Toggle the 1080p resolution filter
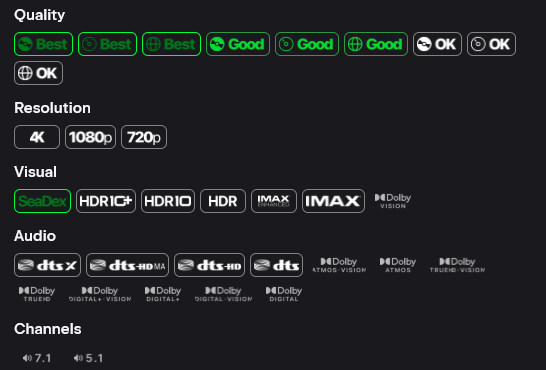The width and height of the screenshot is (546, 370). [90, 137]
